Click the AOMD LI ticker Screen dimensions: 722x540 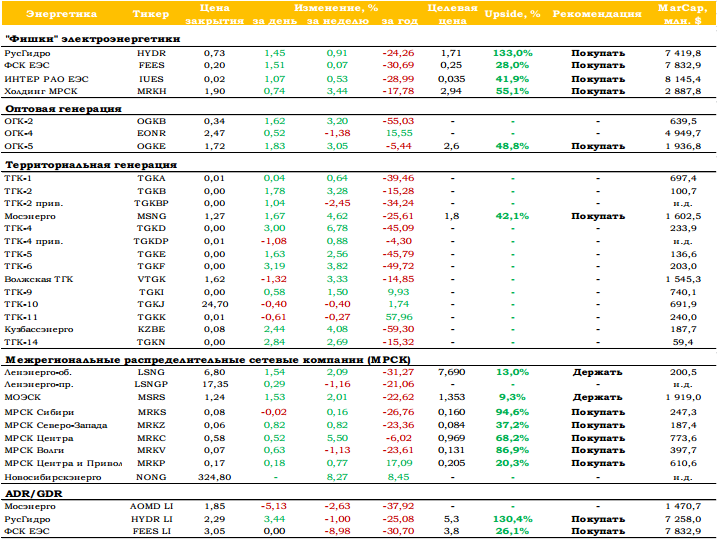coord(151,506)
